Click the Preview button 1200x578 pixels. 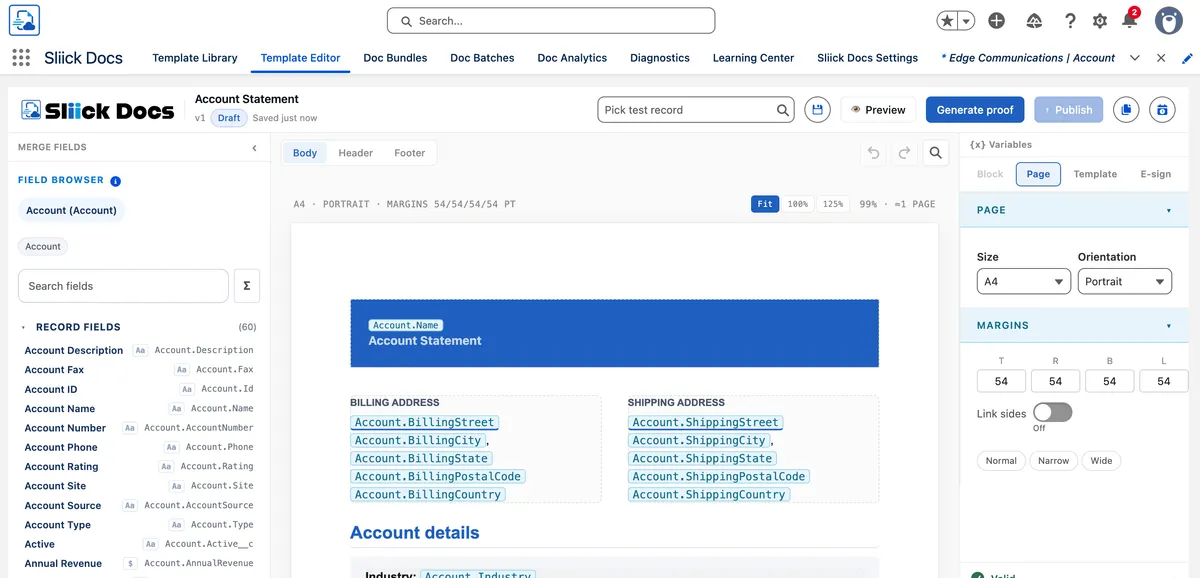coord(878,110)
